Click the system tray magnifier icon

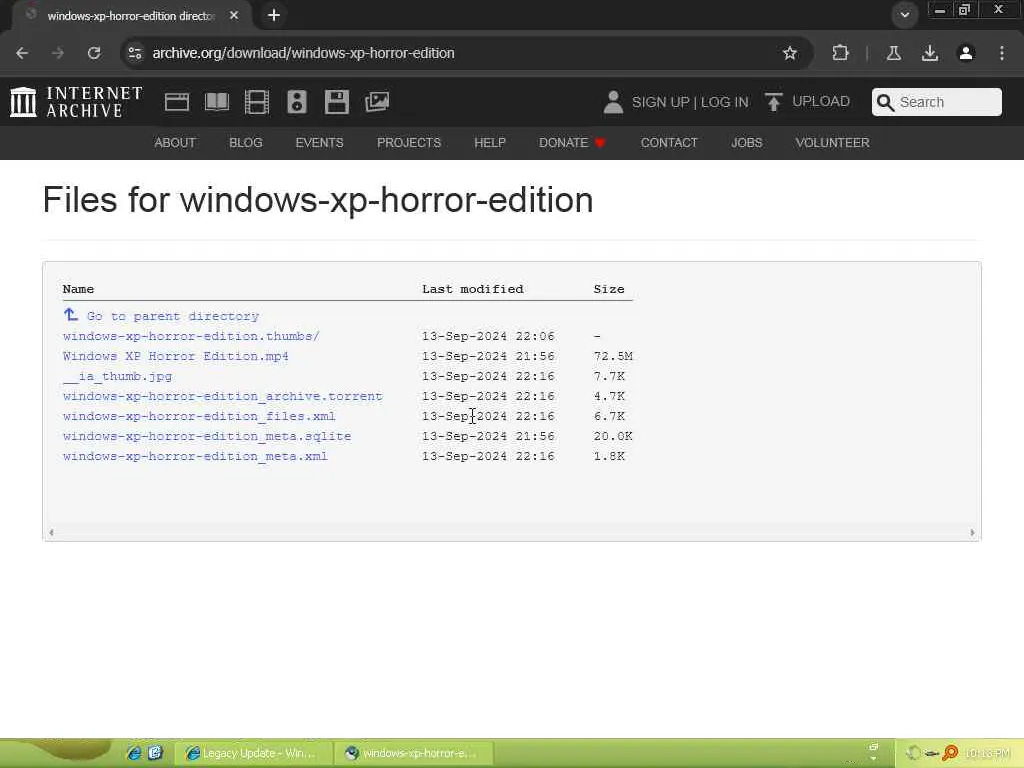950,753
